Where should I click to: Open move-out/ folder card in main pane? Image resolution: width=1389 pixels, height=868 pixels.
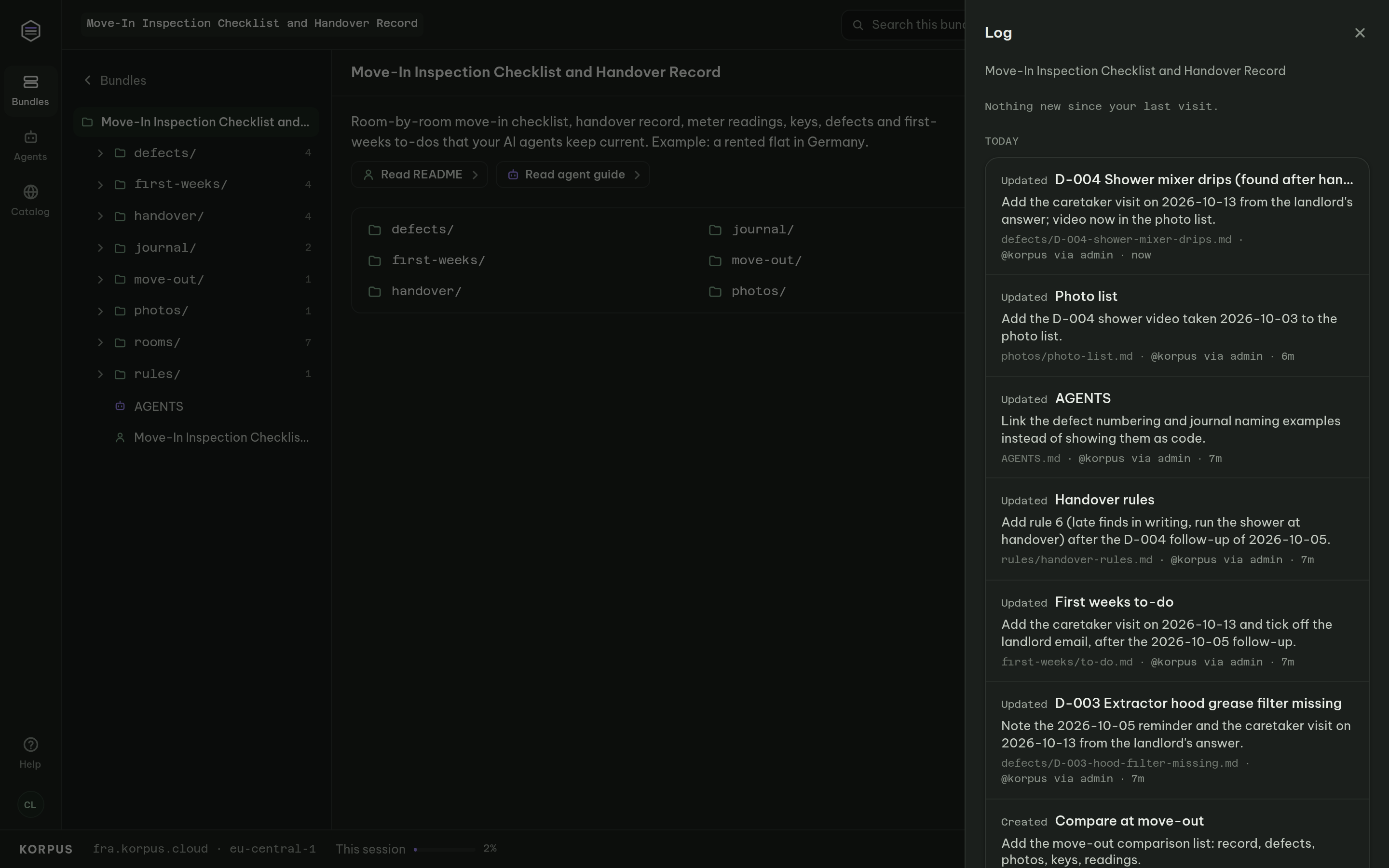pos(755,260)
